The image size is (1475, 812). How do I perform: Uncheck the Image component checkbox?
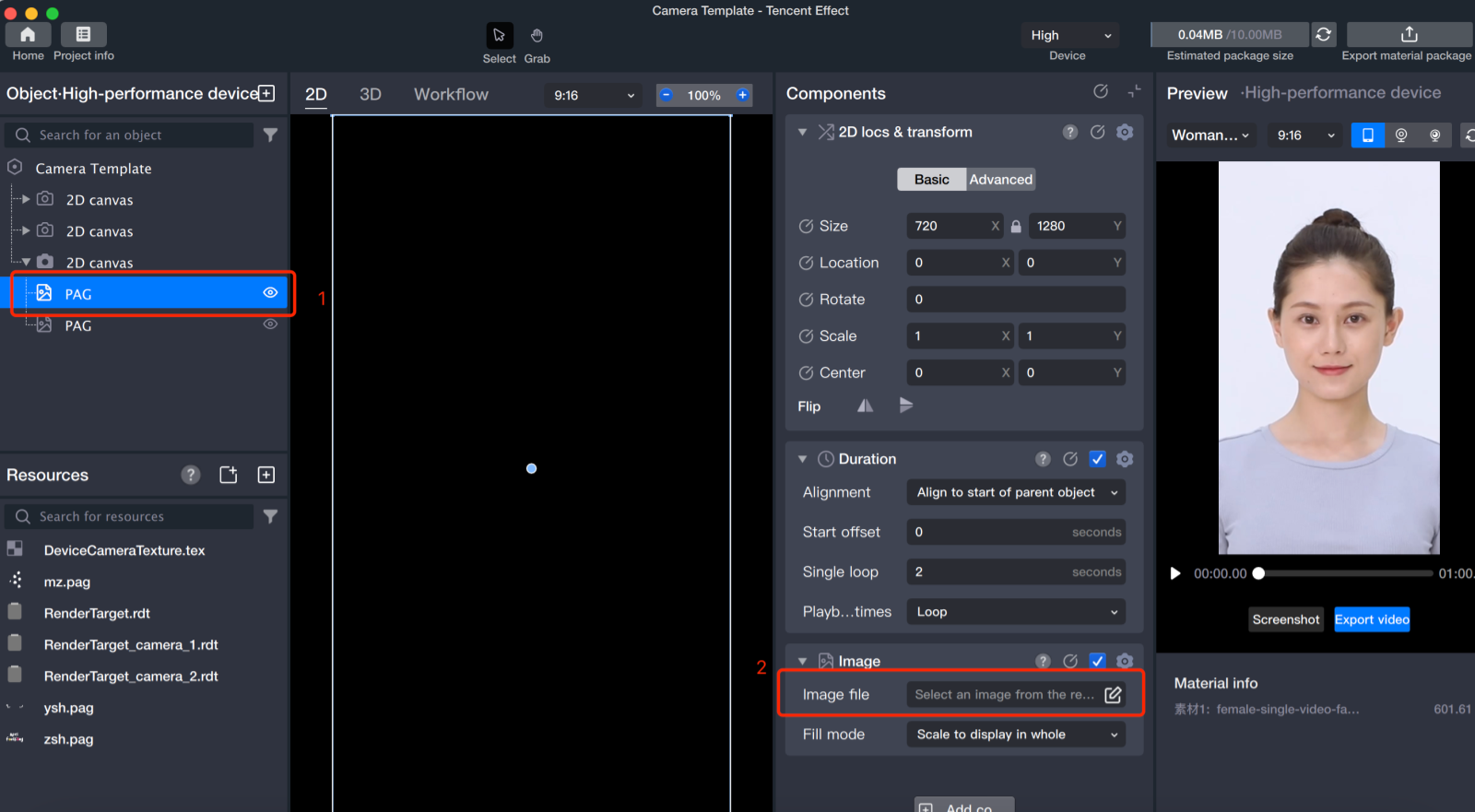(x=1097, y=661)
